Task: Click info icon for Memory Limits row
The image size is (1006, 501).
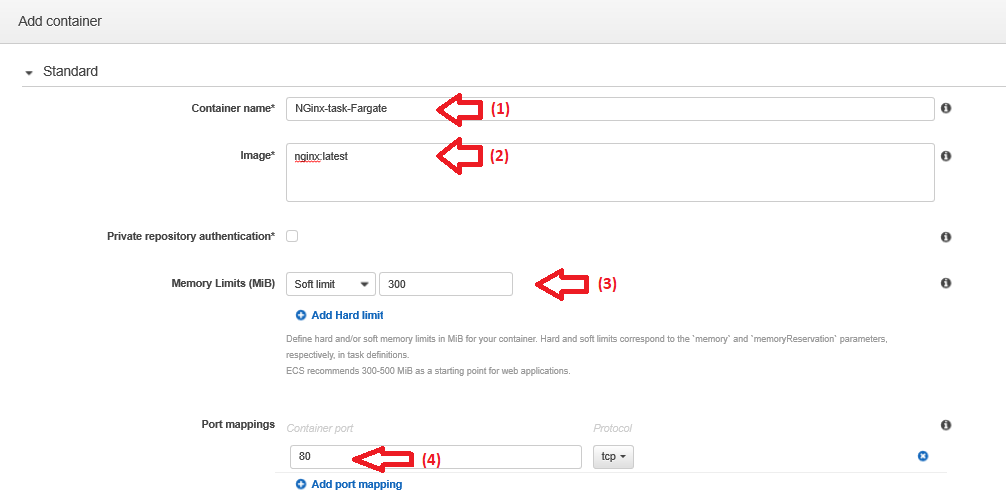Action: tap(945, 284)
